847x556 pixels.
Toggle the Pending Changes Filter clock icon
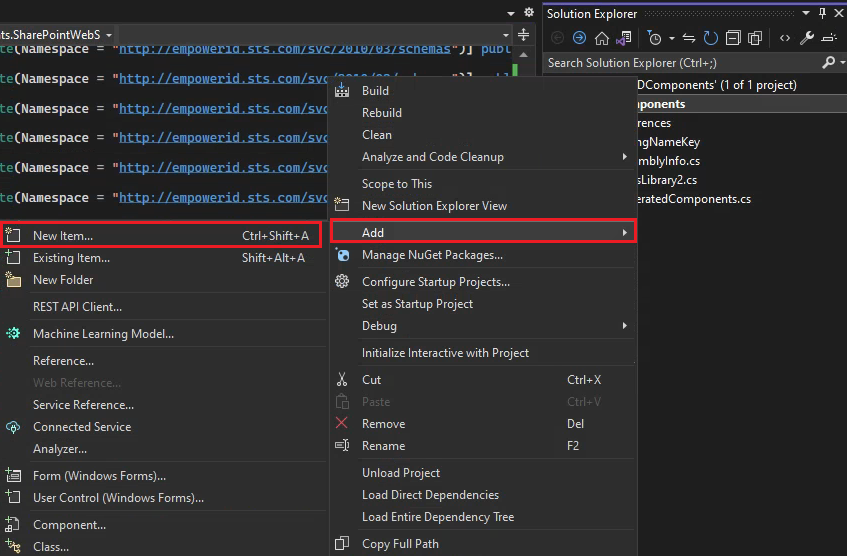pyautogui.click(x=654, y=38)
